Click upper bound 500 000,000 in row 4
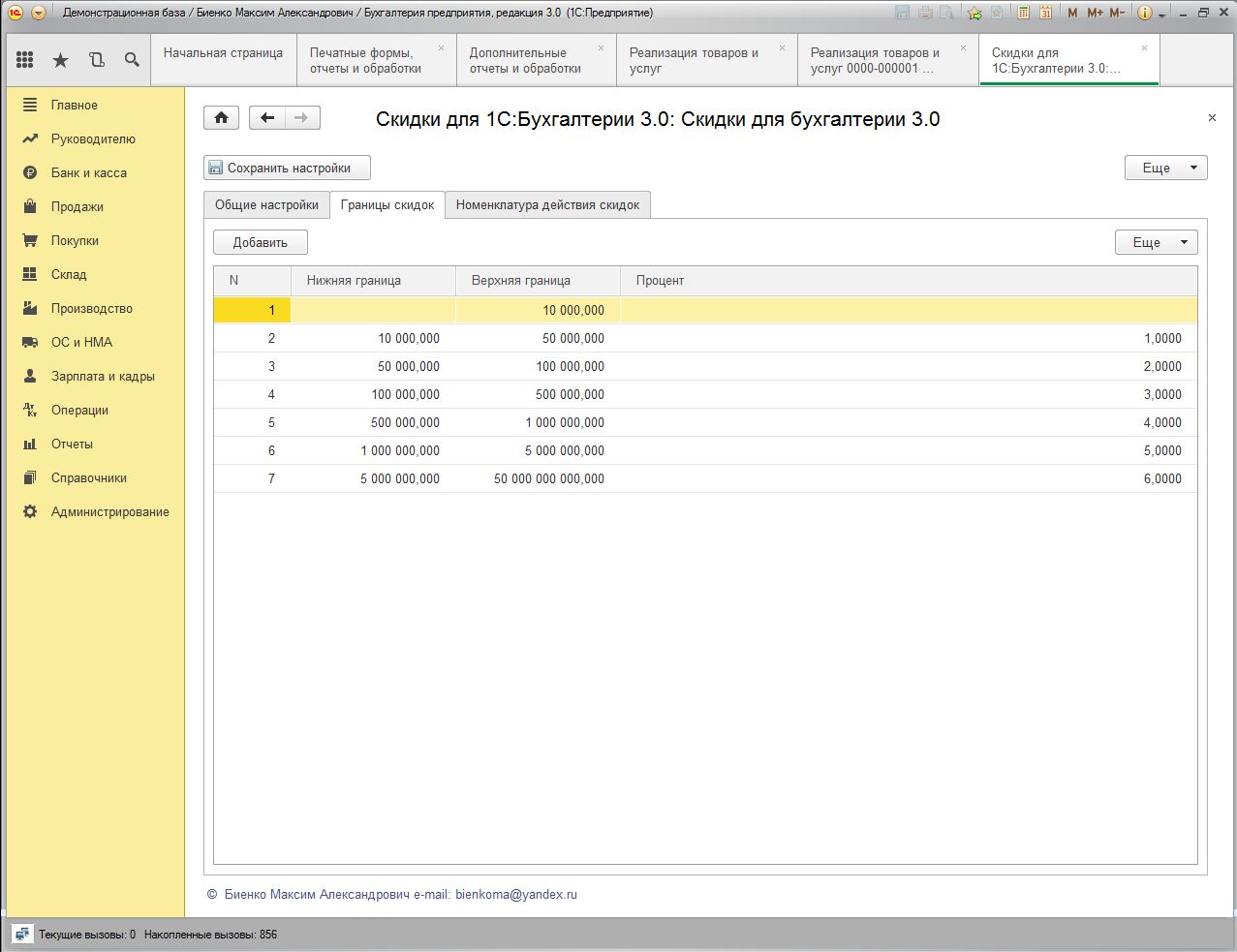 pos(538,394)
